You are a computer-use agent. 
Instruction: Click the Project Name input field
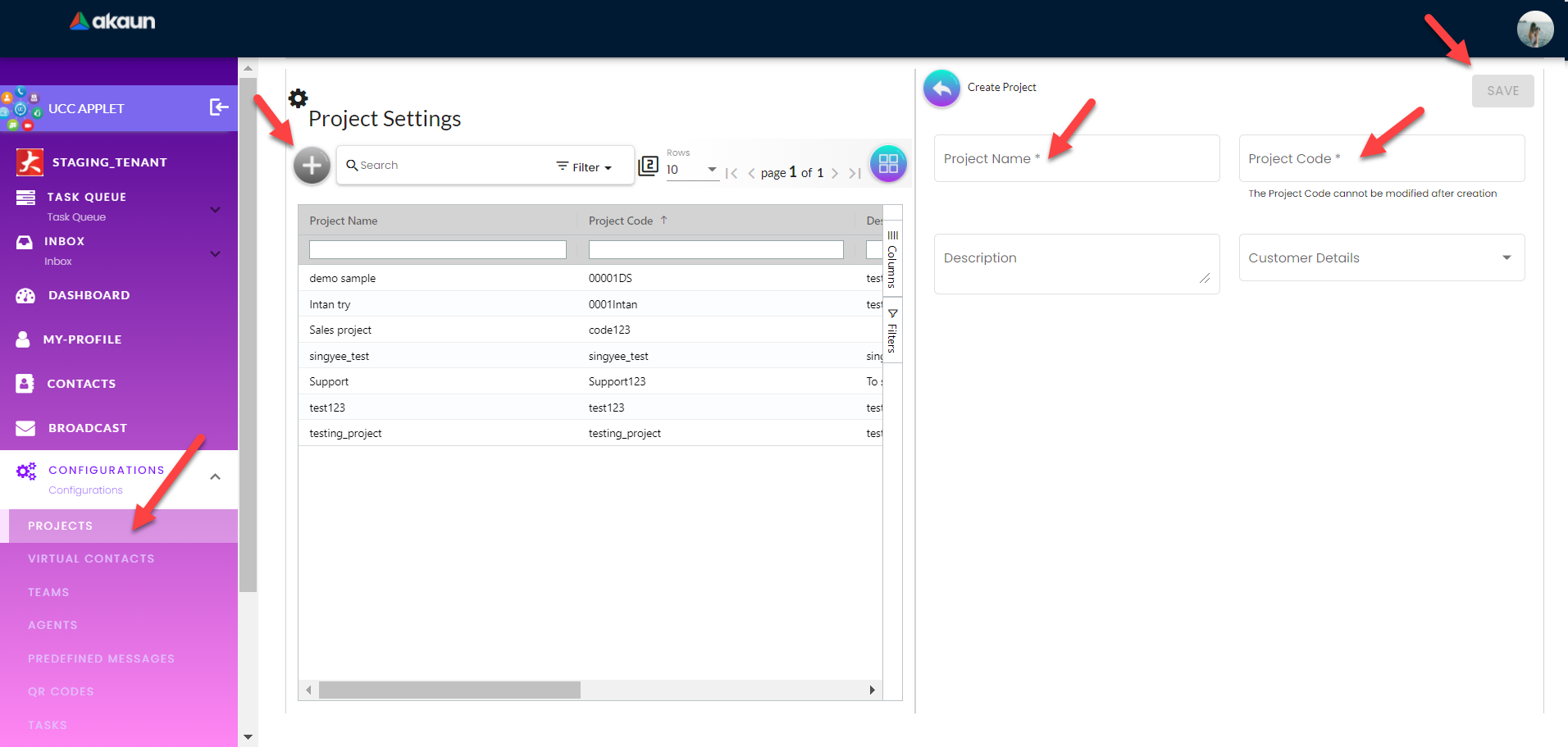1076,159
